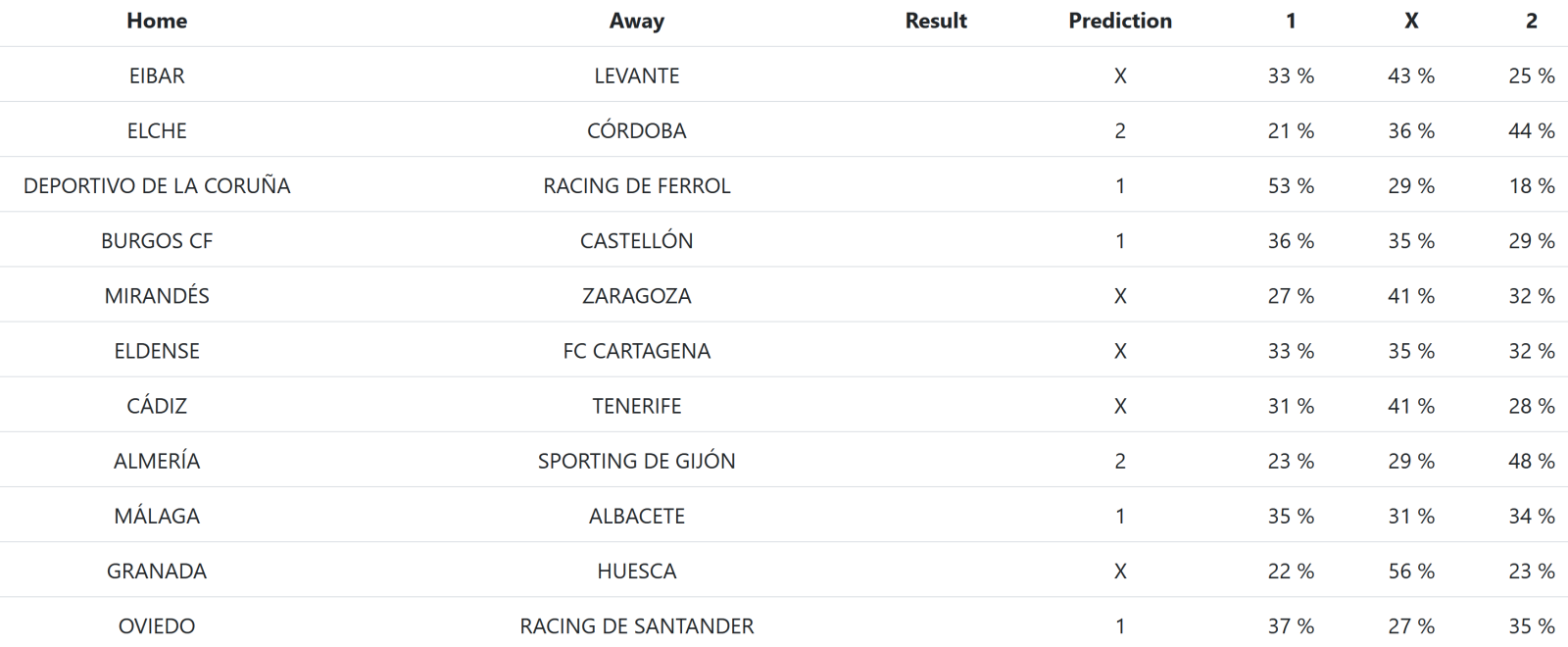
Task: Click the Away column header
Action: click(x=636, y=21)
